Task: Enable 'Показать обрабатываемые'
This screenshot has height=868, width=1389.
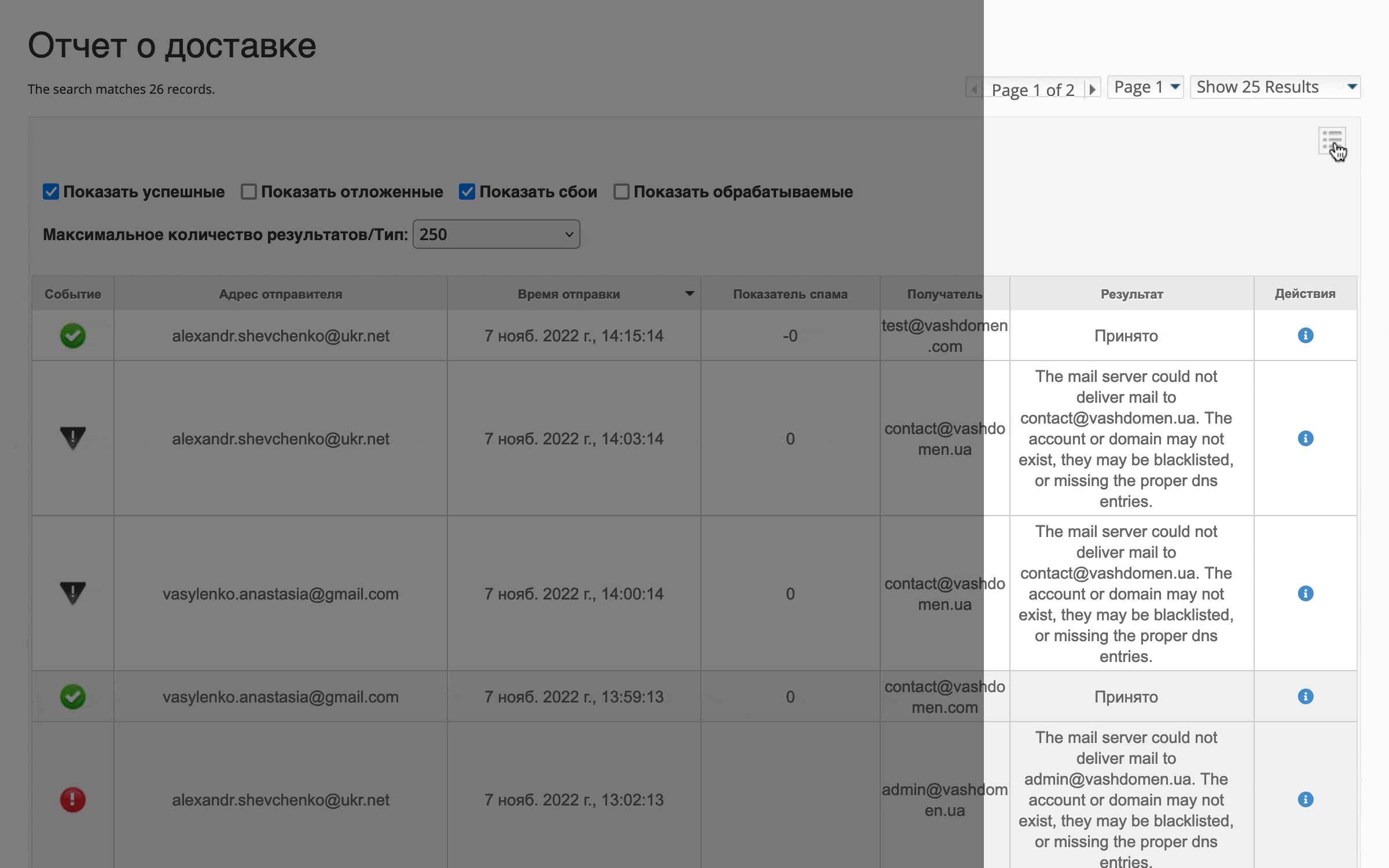Action: tap(621, 192)
